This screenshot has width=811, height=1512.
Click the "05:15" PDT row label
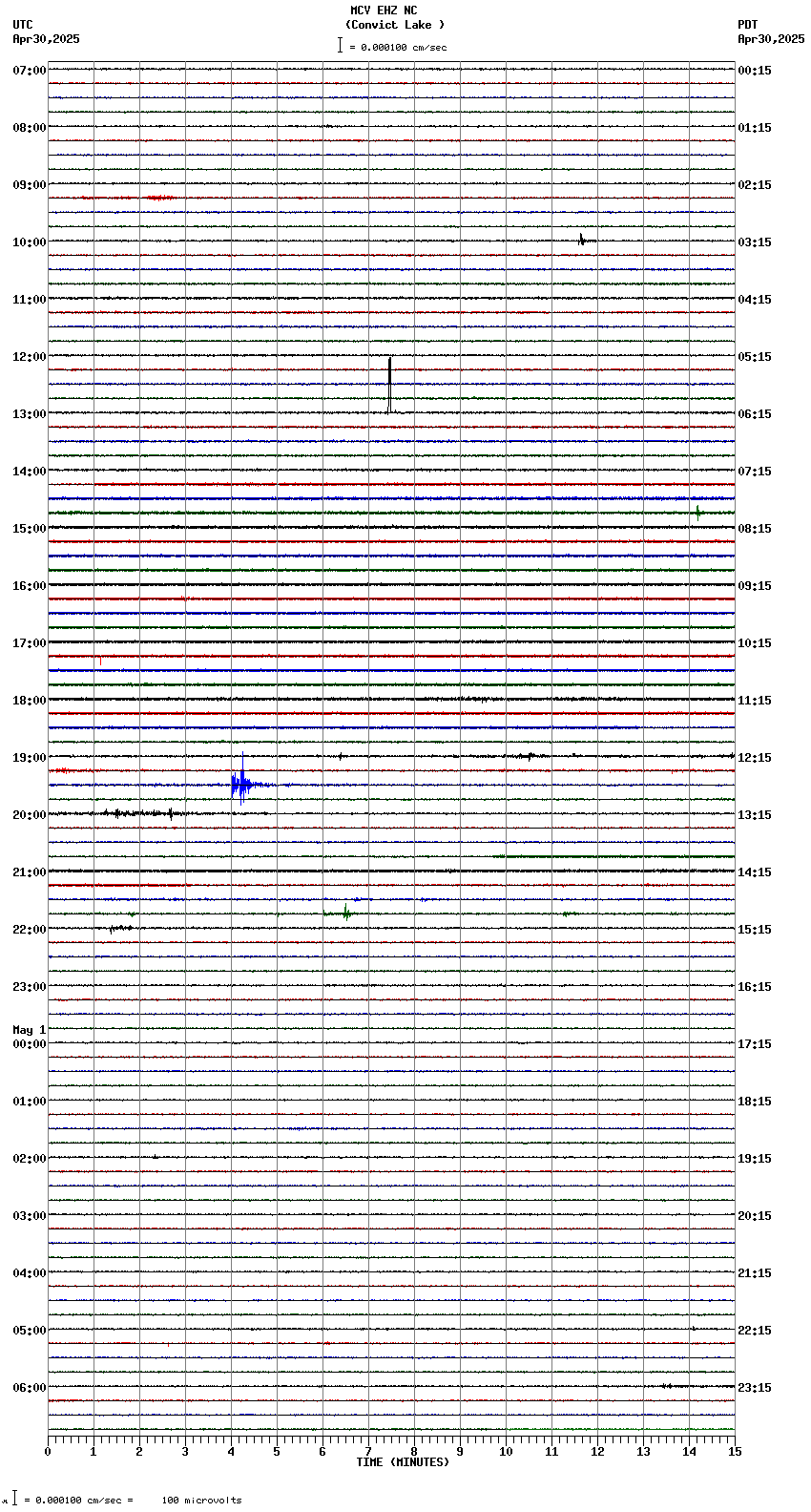coord(755,357)
